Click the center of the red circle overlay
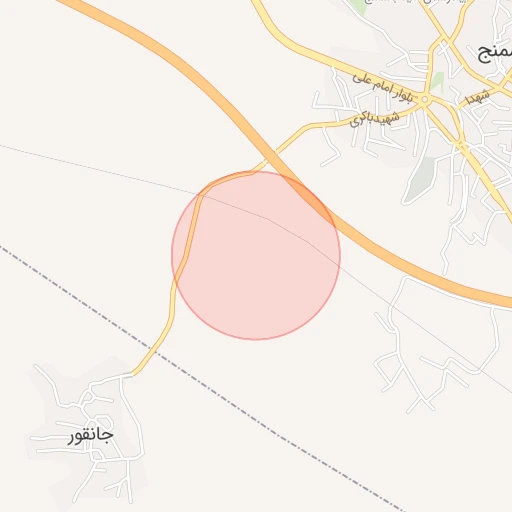This screenshot has height=512, width=512. point(256,255)
